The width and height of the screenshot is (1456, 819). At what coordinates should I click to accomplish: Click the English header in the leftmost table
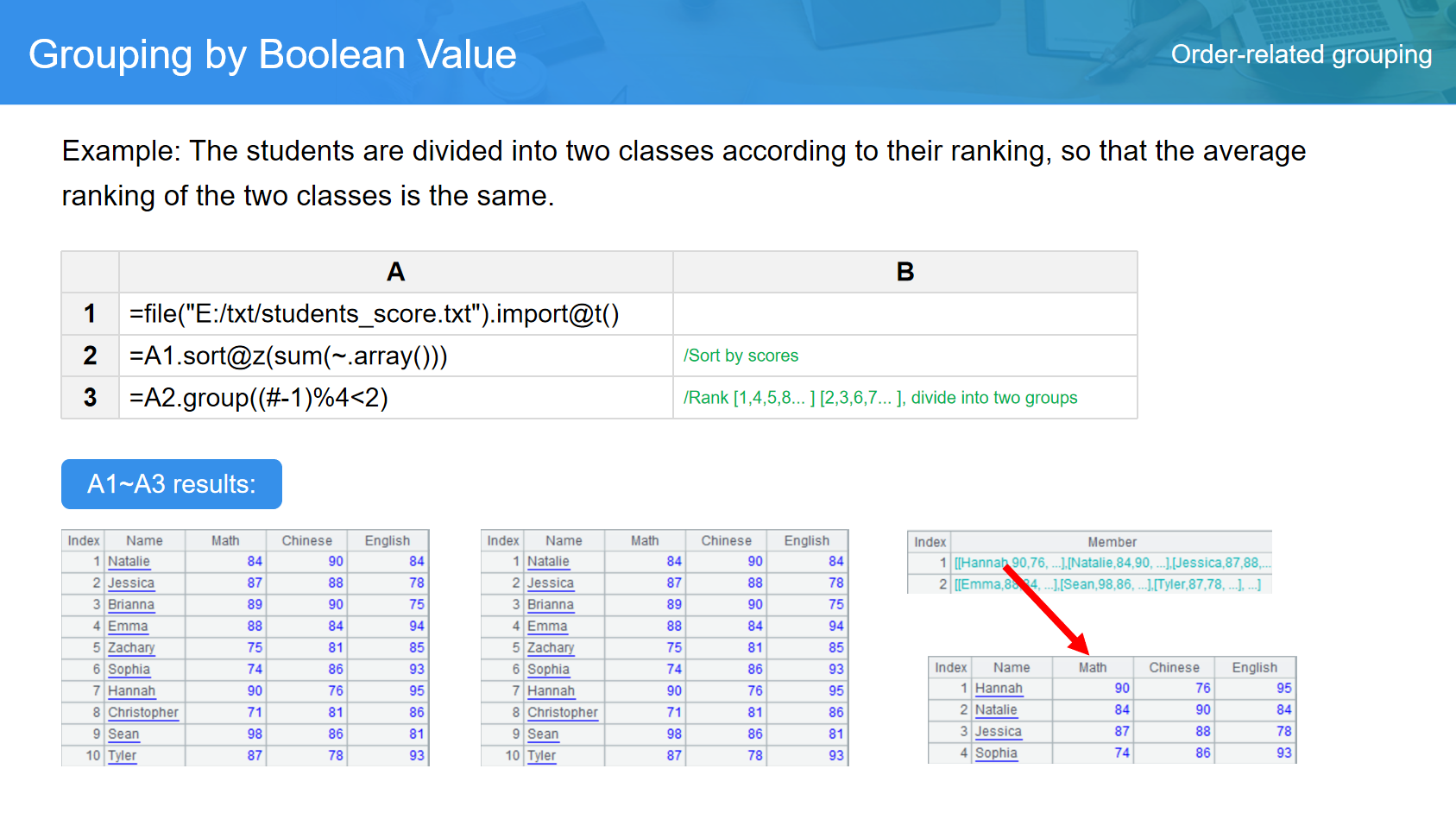pyautogui.click(x=387, y=541)
